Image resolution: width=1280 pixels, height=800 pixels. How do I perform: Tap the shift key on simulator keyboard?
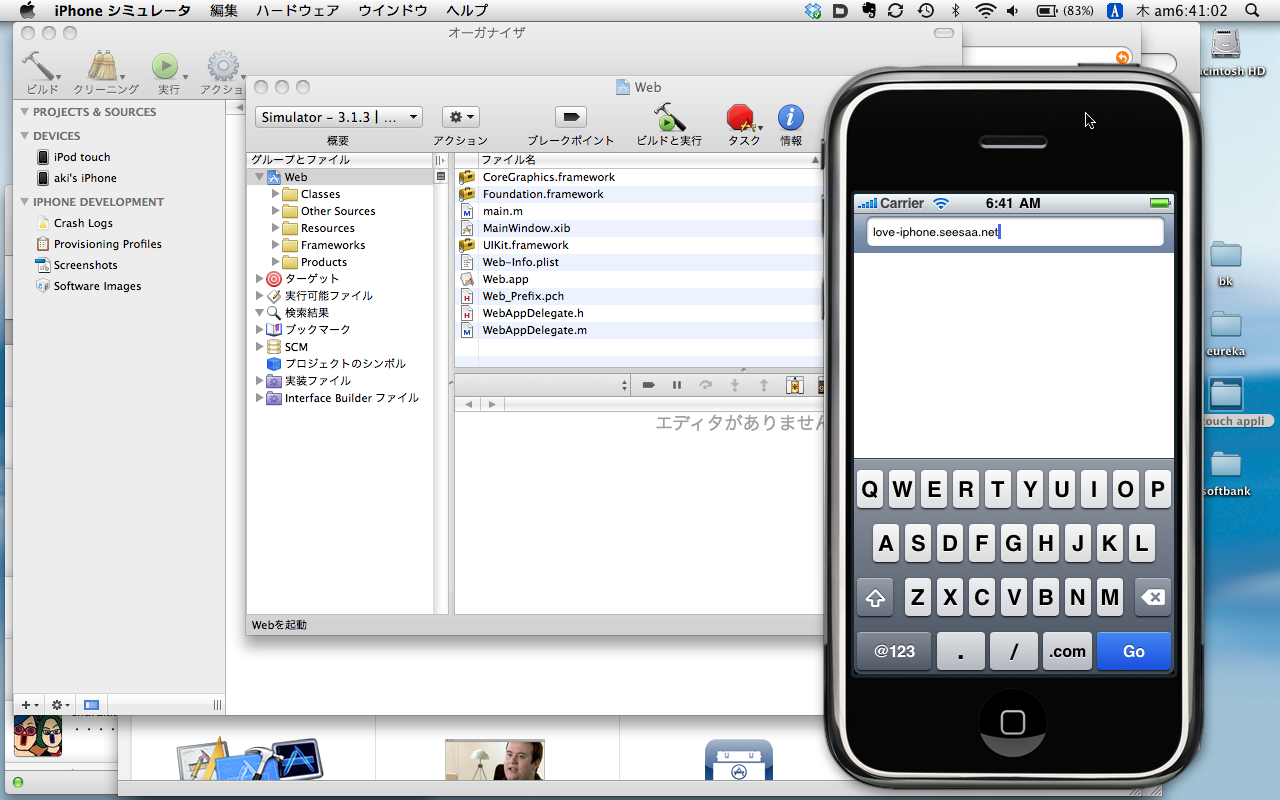(x=875, y=598)
